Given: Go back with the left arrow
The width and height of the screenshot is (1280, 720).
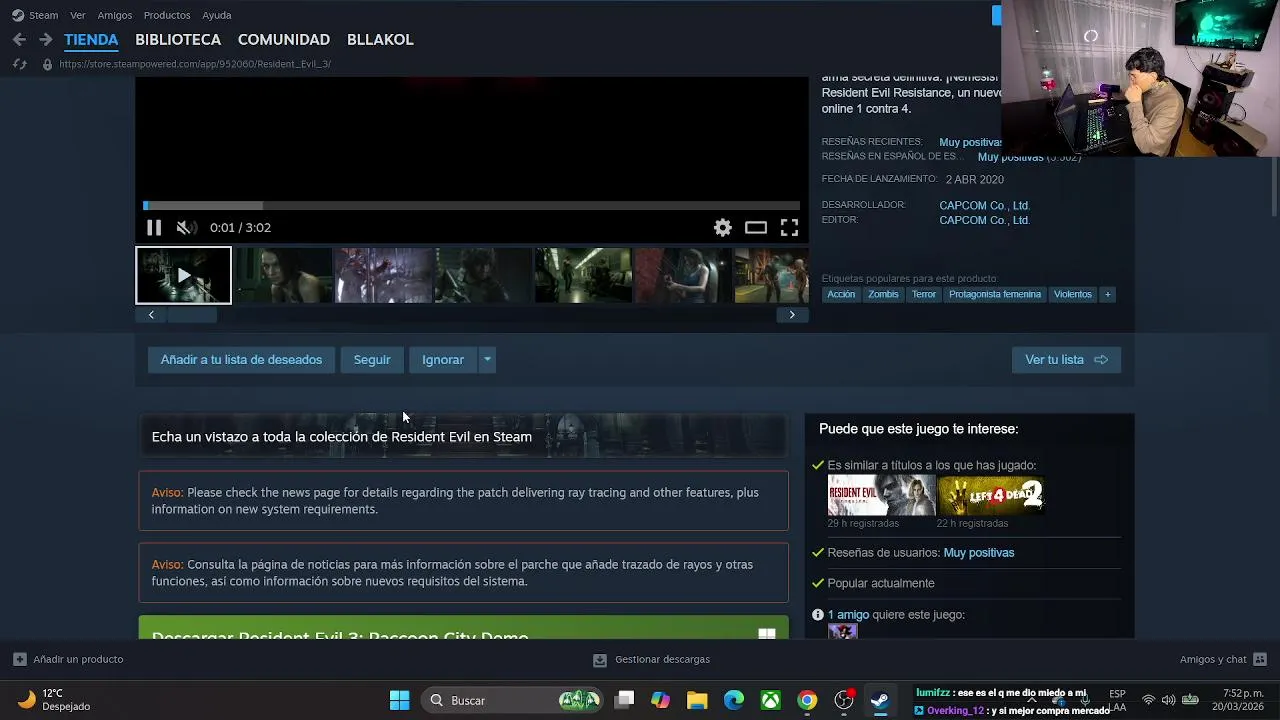Looking at the screenshot, I should tap(19, 39).
